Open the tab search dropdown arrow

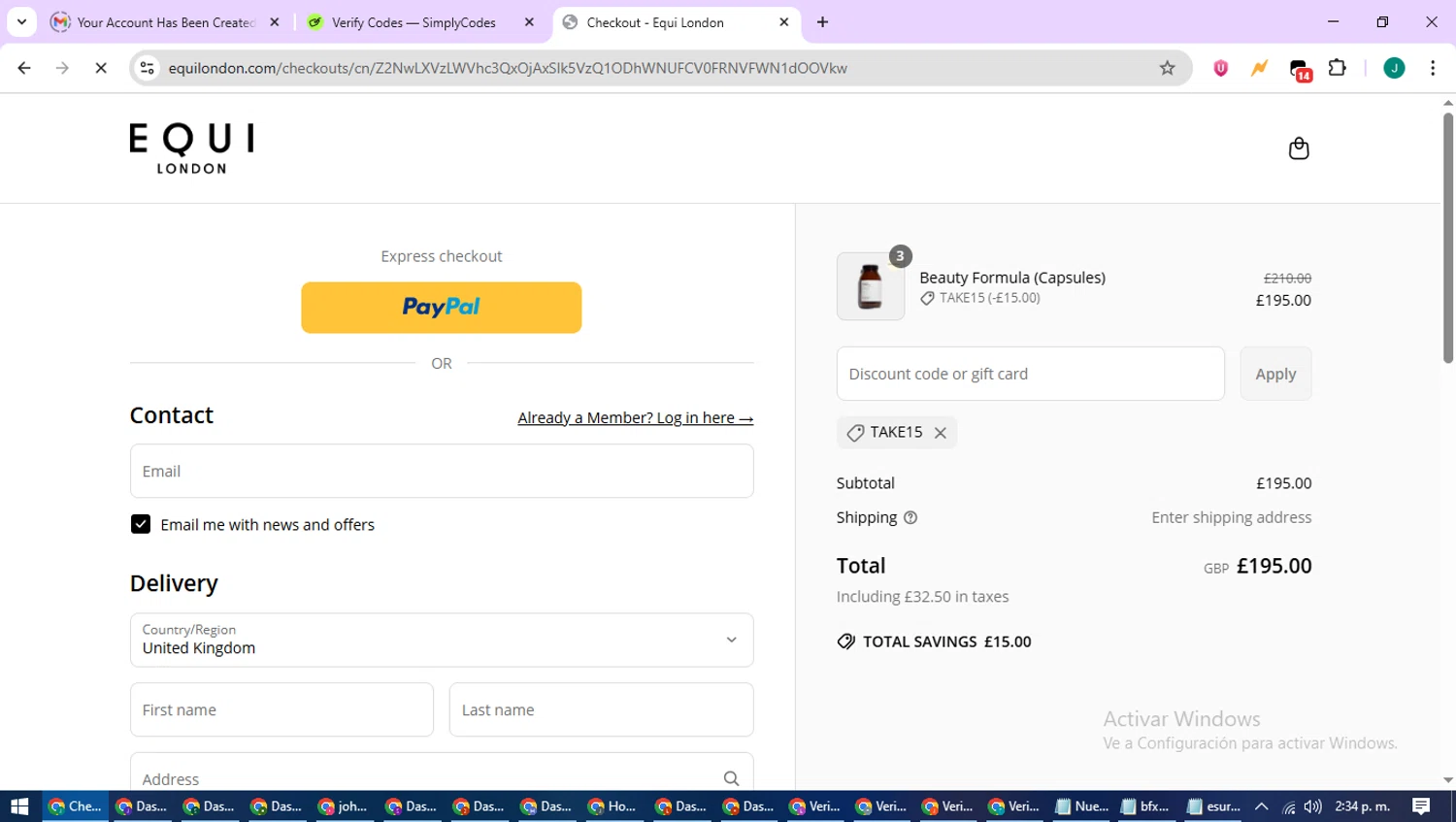click(x=21, y=21)
